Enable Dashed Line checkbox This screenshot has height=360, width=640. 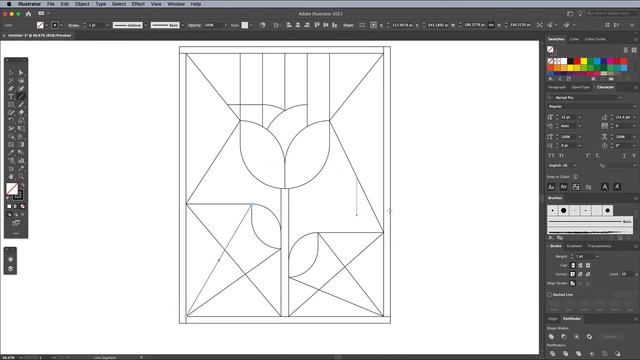[x=549, y=294]
